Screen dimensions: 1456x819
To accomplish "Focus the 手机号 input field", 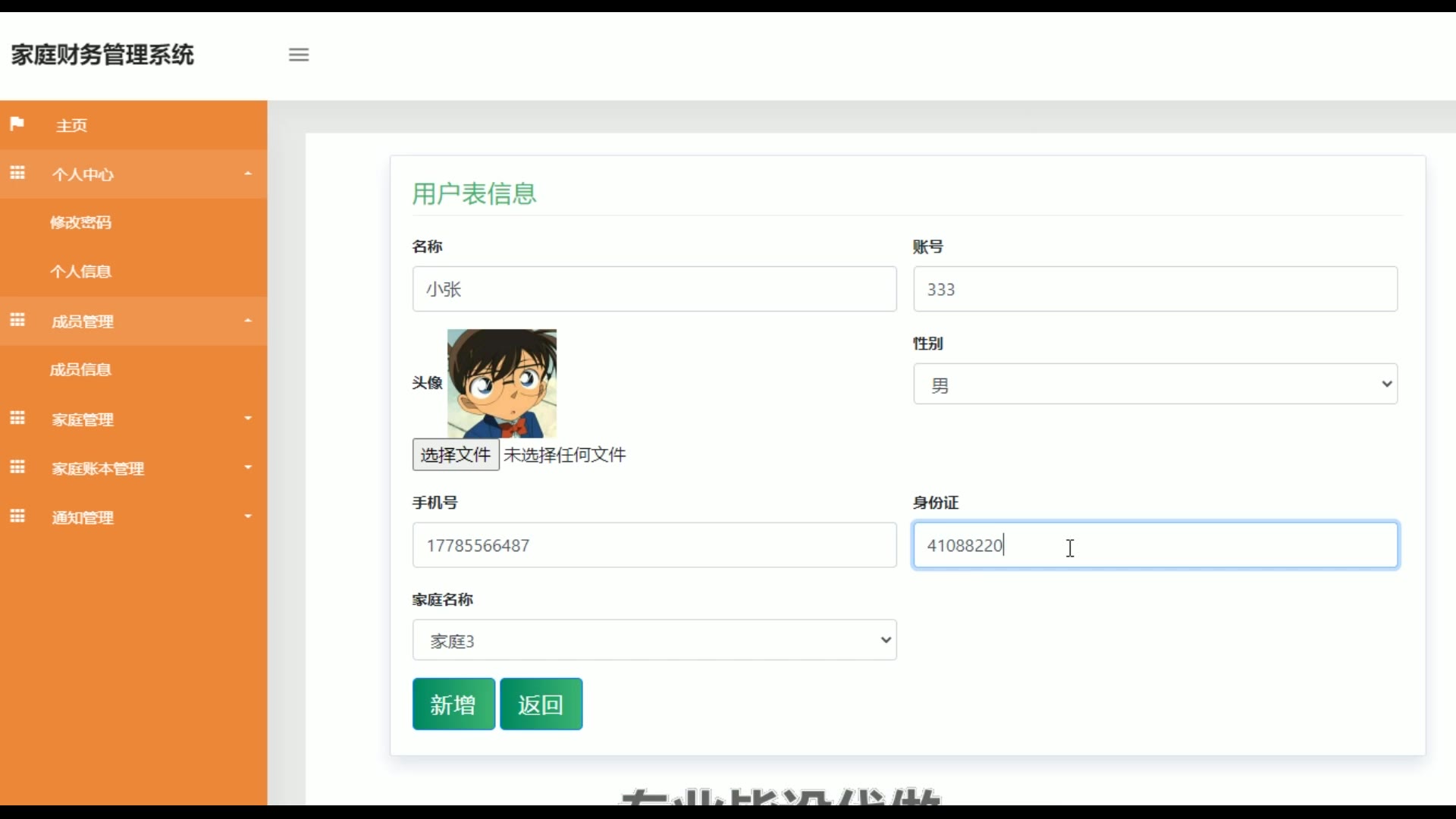I will click(654, 545).
